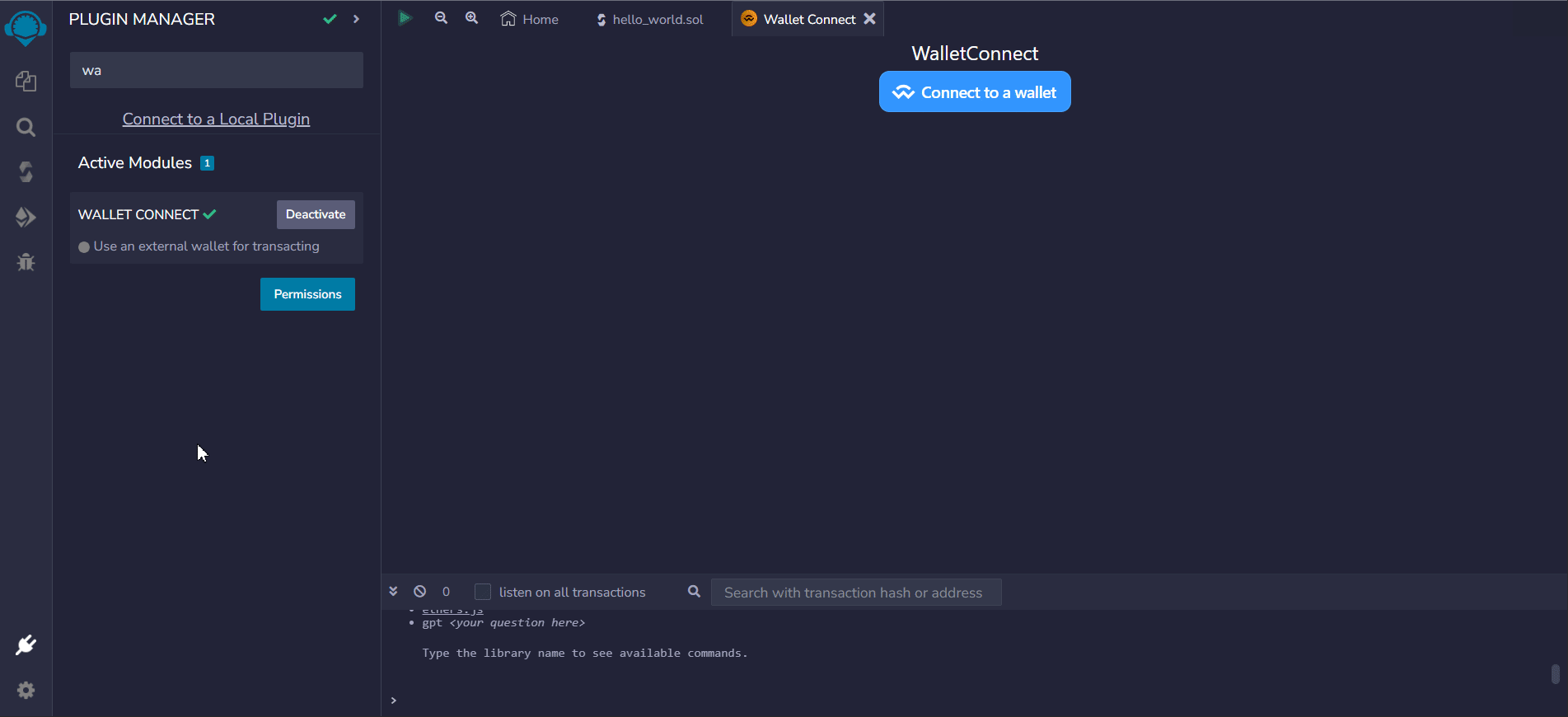Click the transaction hash search field
The image size is (1568, 717).
[x=855, y=593]
